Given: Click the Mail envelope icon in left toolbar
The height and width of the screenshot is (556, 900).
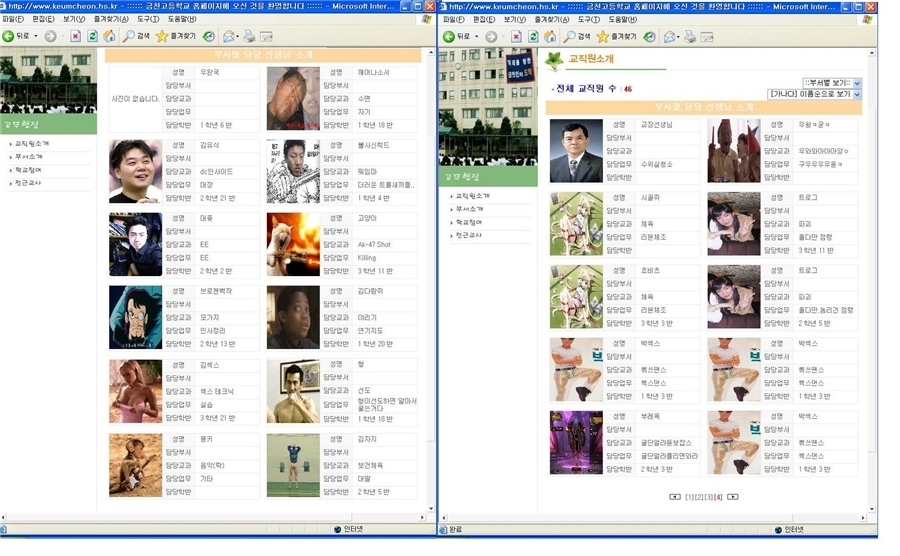Looking at the screenshot, I should click(228, 36).
